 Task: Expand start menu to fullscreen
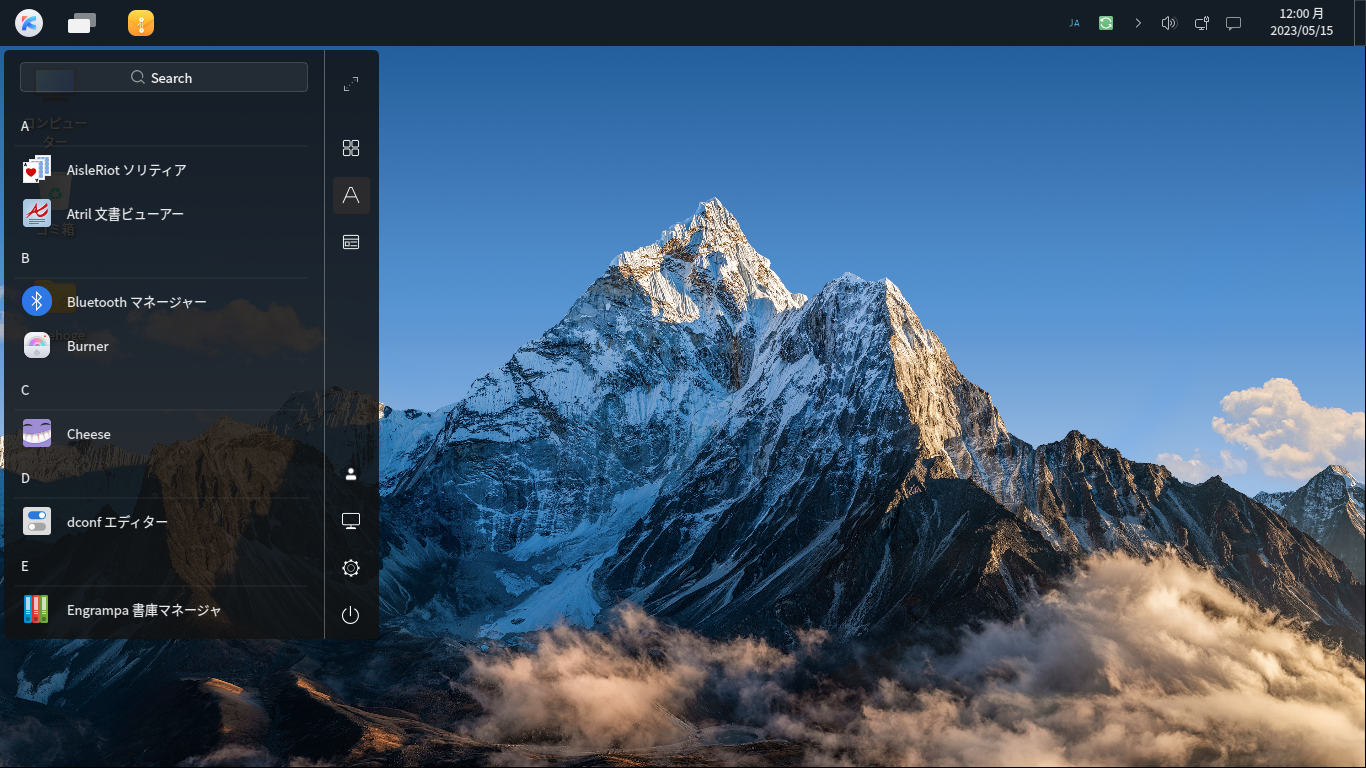pos(351,85)
